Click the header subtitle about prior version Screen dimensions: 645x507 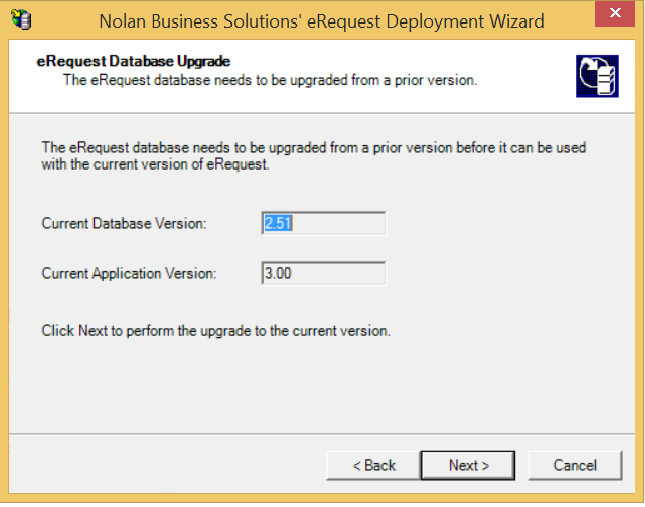point(269,80)
